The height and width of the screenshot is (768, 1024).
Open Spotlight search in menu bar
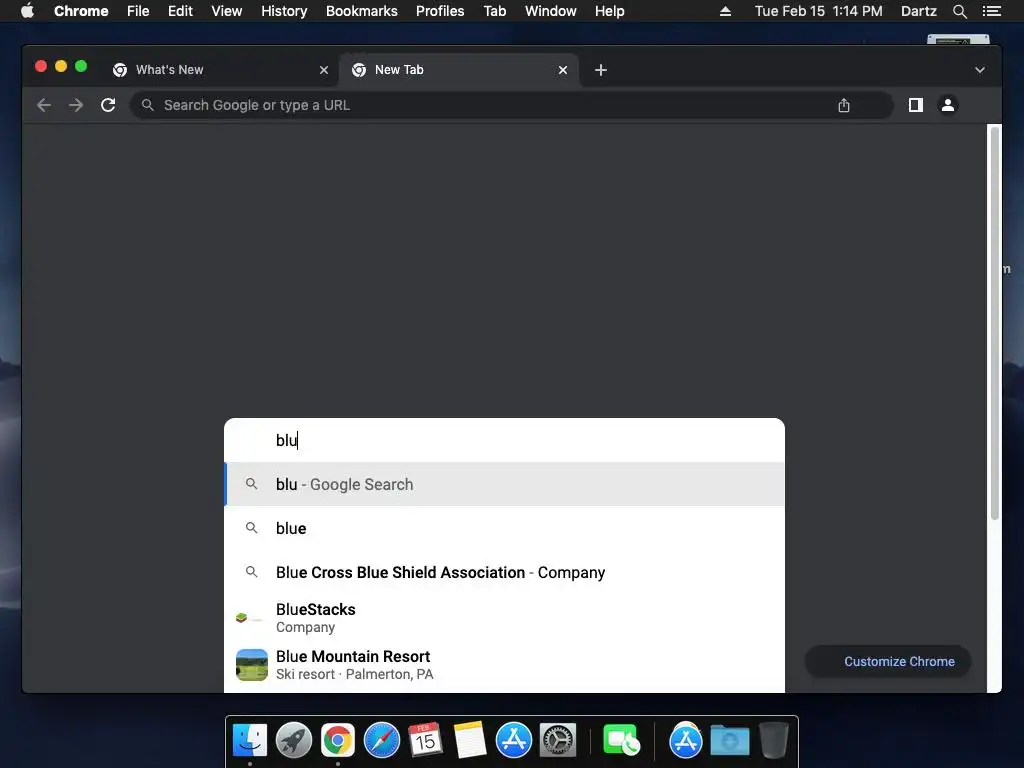(959, 11)
